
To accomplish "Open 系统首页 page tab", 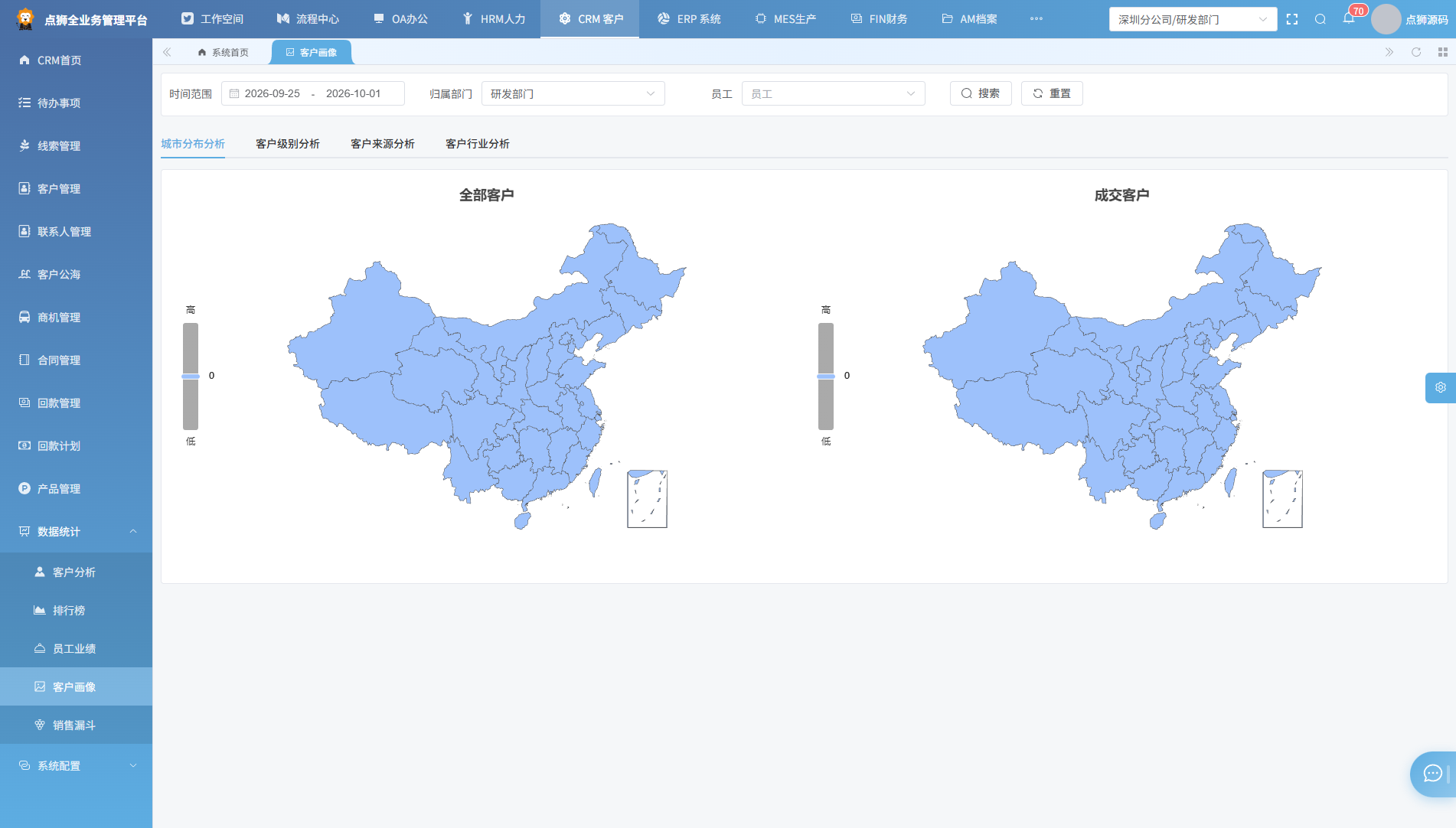I will 224,52.
